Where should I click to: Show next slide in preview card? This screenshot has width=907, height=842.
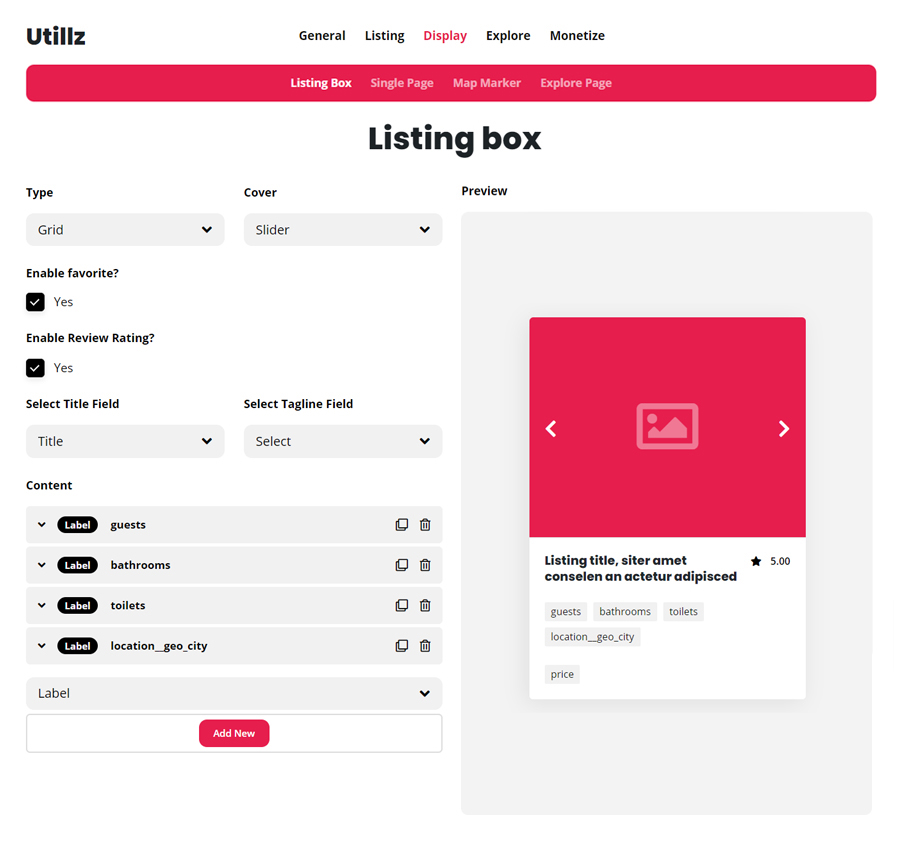(784, 429)
